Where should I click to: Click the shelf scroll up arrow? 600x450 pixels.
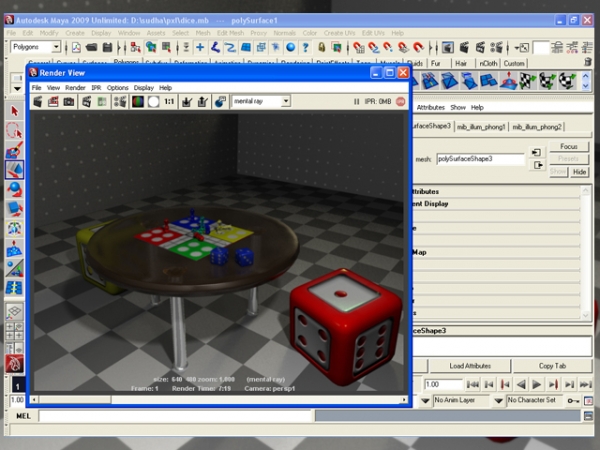click(x=585, y=77)
